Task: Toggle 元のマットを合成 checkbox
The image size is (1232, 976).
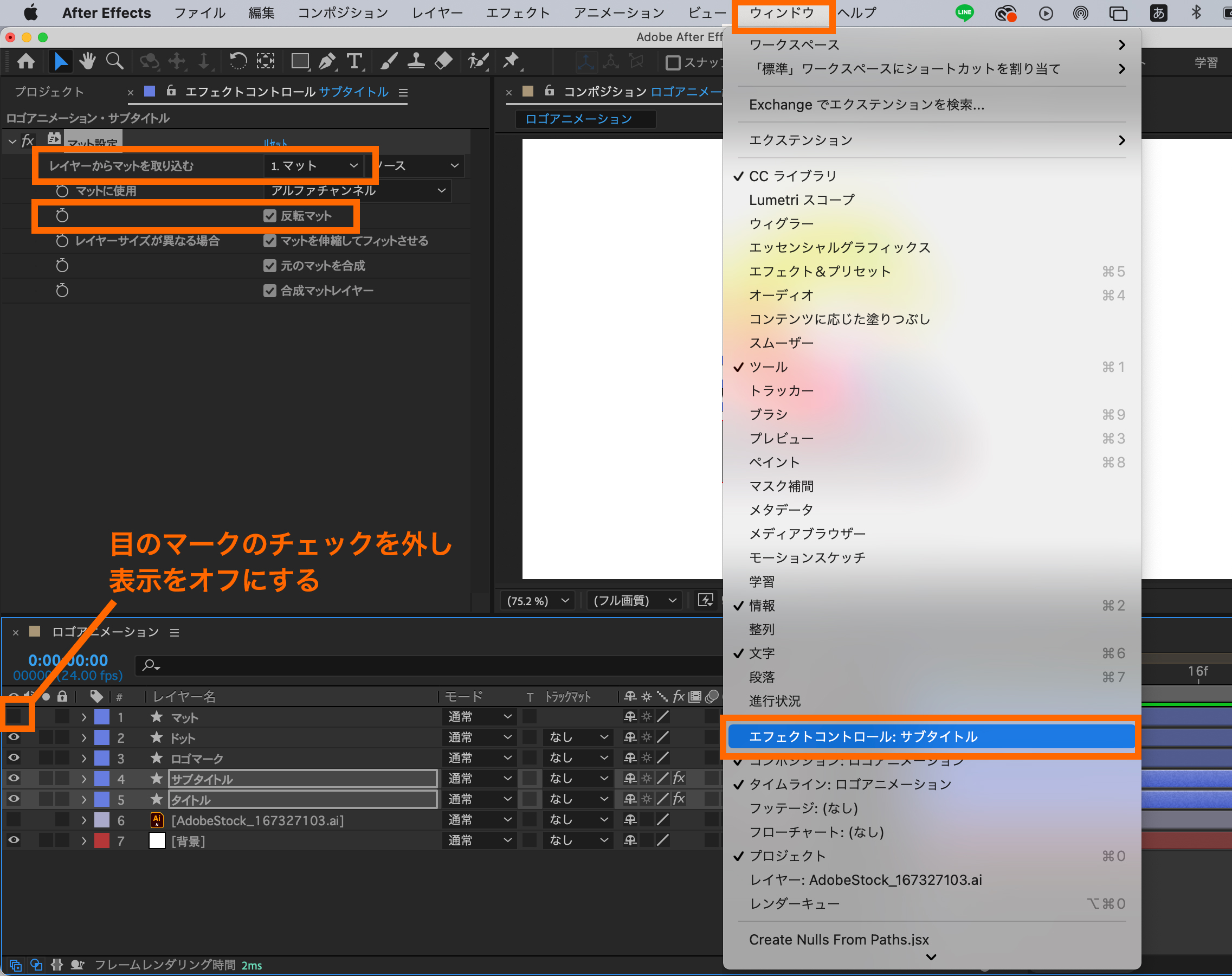Action: click(x=269, y=266)
